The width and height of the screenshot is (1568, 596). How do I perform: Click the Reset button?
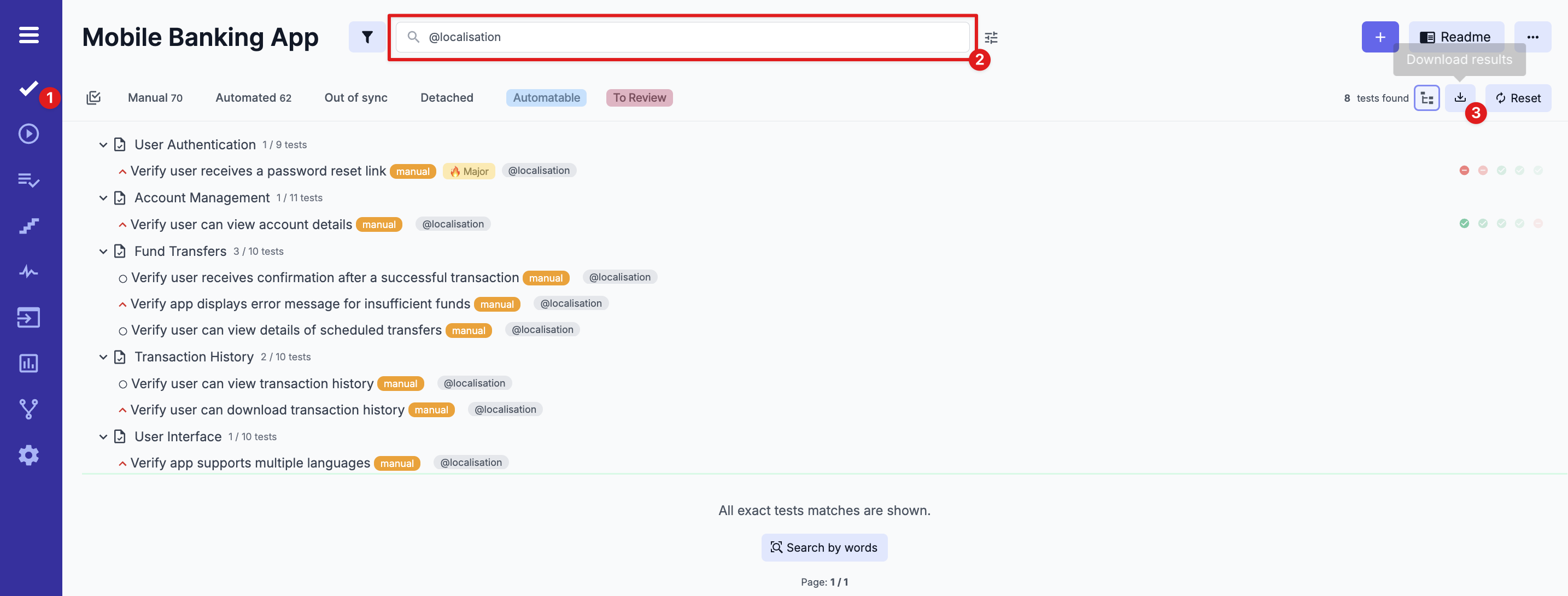1518,98
